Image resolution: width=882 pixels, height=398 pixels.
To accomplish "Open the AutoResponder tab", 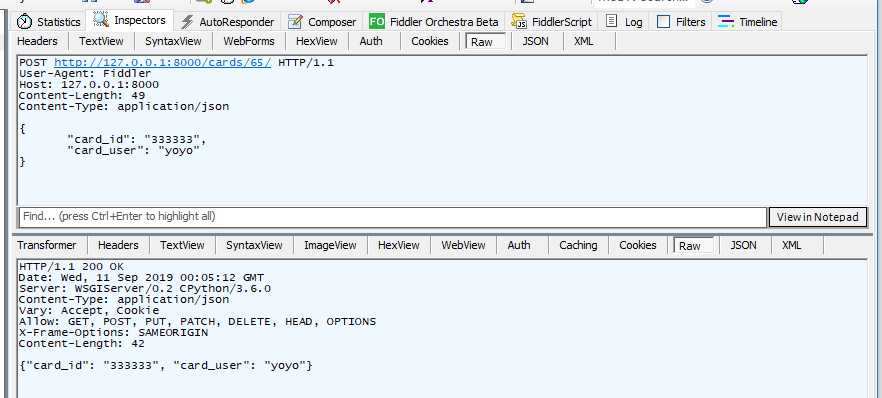I will (227, 22).
